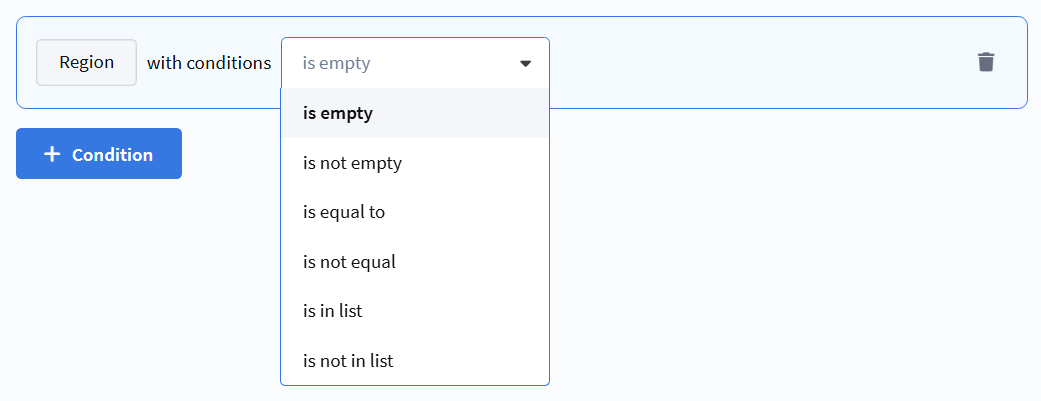Screen dimensions: 1041x401
Task: Click the trash icon to delete condition
Action: click(x=986, y=62)
